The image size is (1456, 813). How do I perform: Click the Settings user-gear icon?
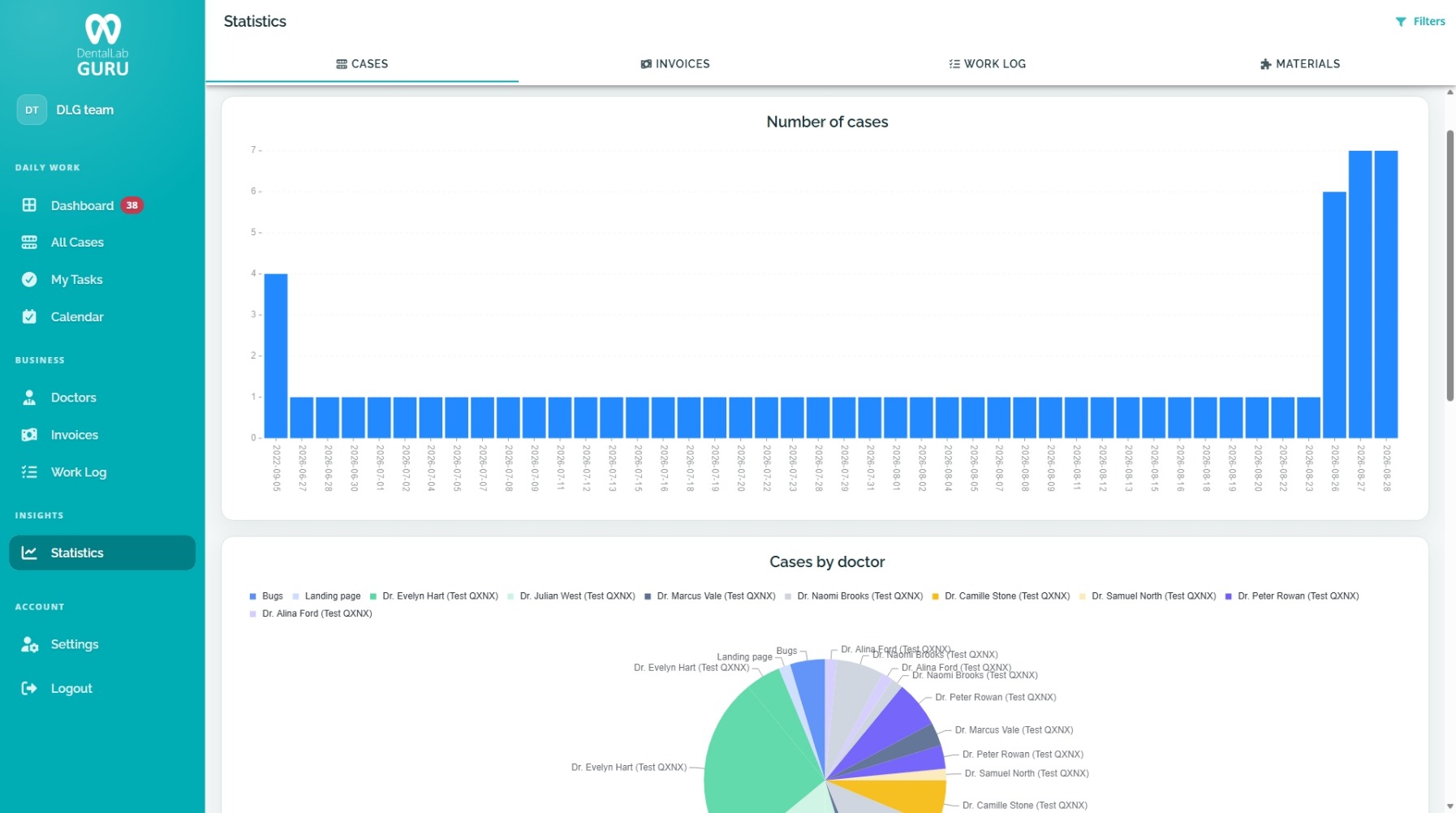30,644
